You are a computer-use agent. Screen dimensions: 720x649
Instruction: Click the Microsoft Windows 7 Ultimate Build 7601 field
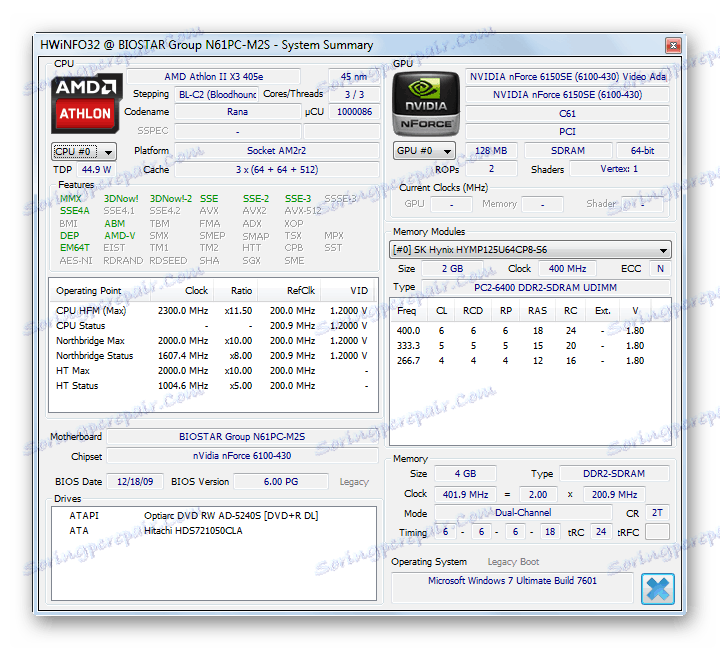512,587
